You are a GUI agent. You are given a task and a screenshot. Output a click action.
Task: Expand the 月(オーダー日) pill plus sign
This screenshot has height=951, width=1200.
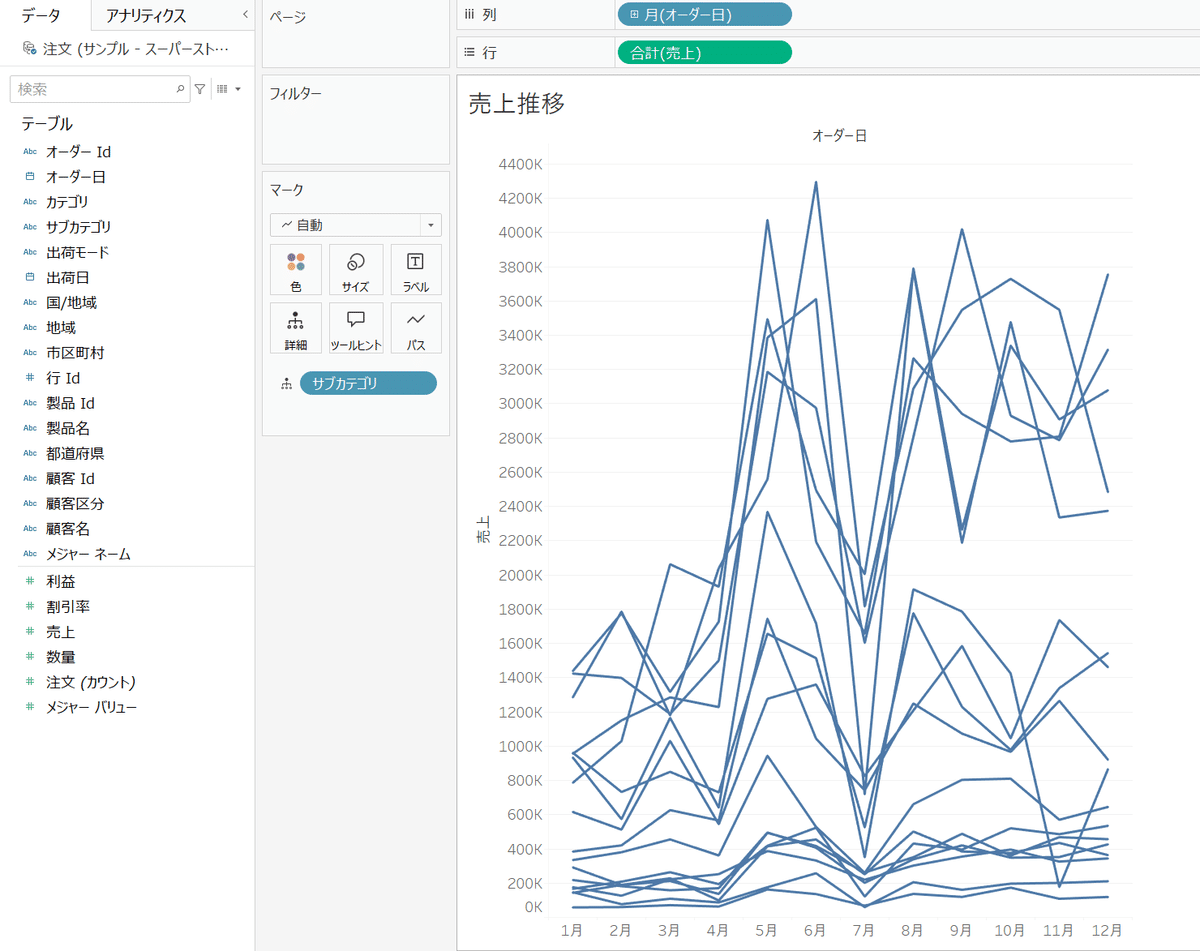click(635, 15)
